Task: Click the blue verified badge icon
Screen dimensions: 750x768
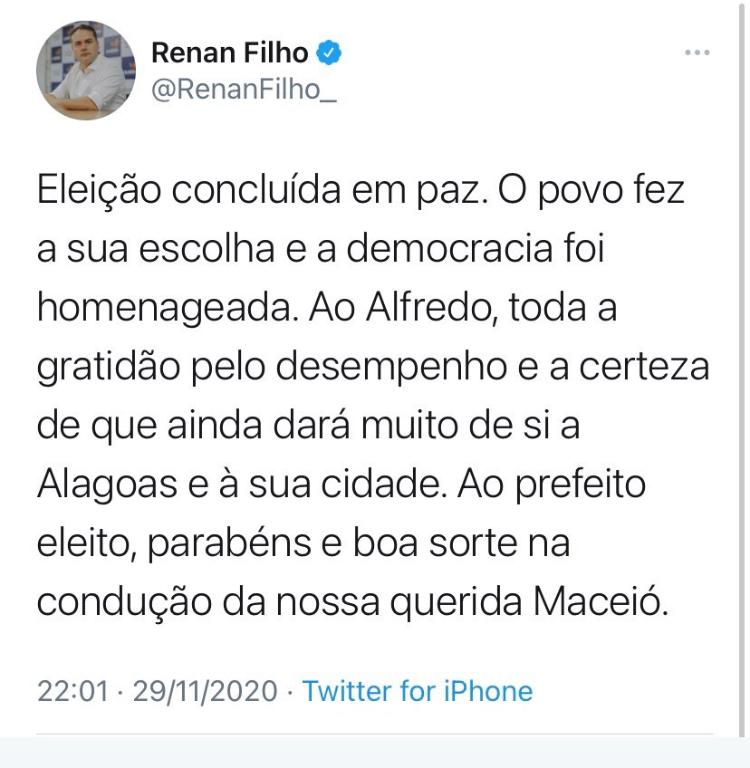Action: pyautogui.click(x=329, y=52)
